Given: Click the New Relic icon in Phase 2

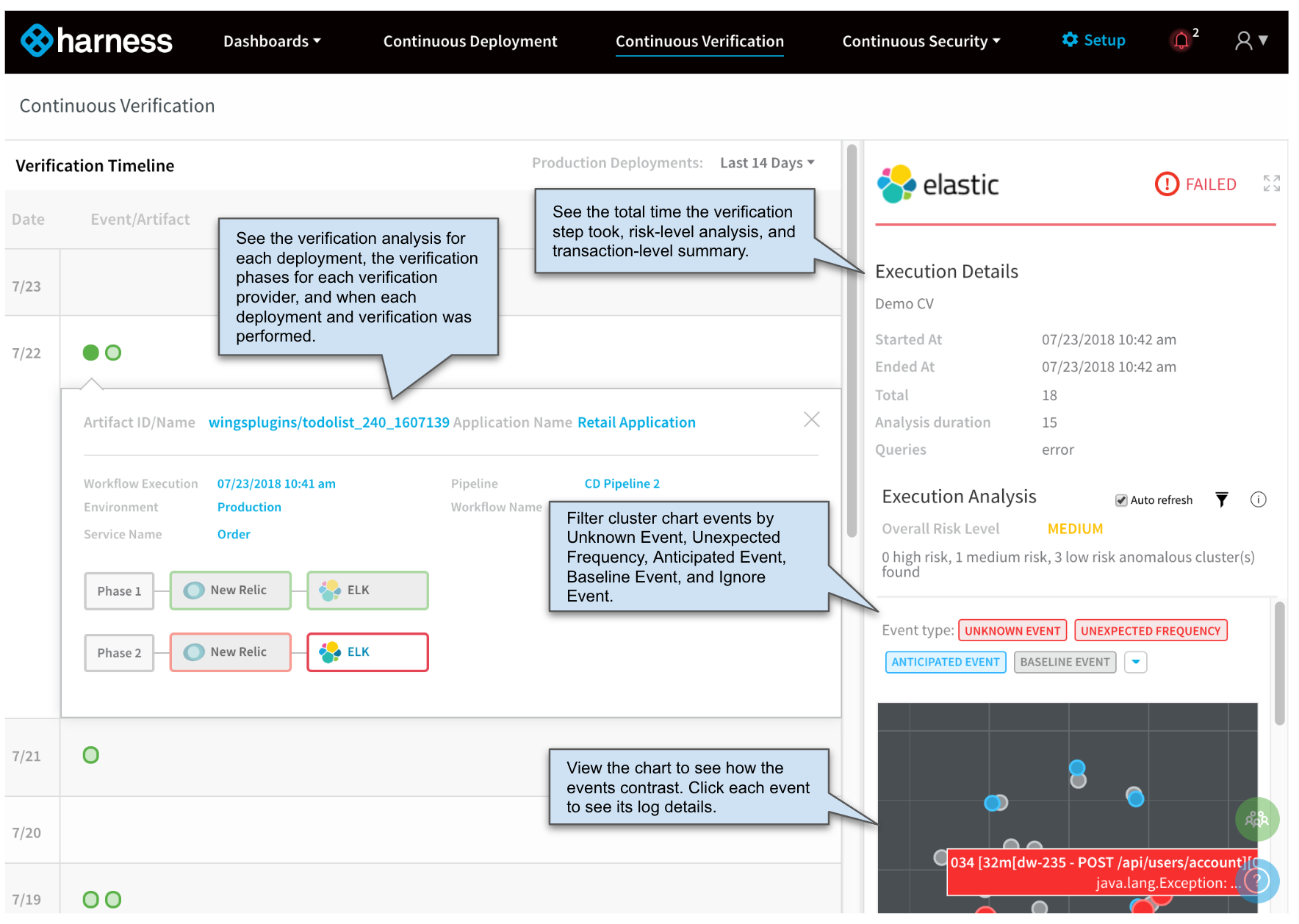Looking at the screenshot, I should 194,652.
